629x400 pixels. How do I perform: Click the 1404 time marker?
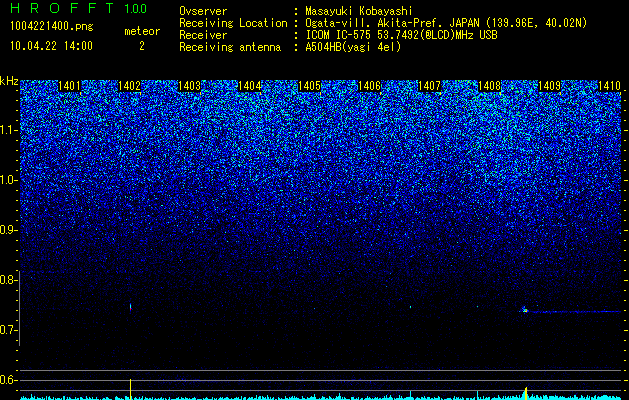[x=250, y=86]
